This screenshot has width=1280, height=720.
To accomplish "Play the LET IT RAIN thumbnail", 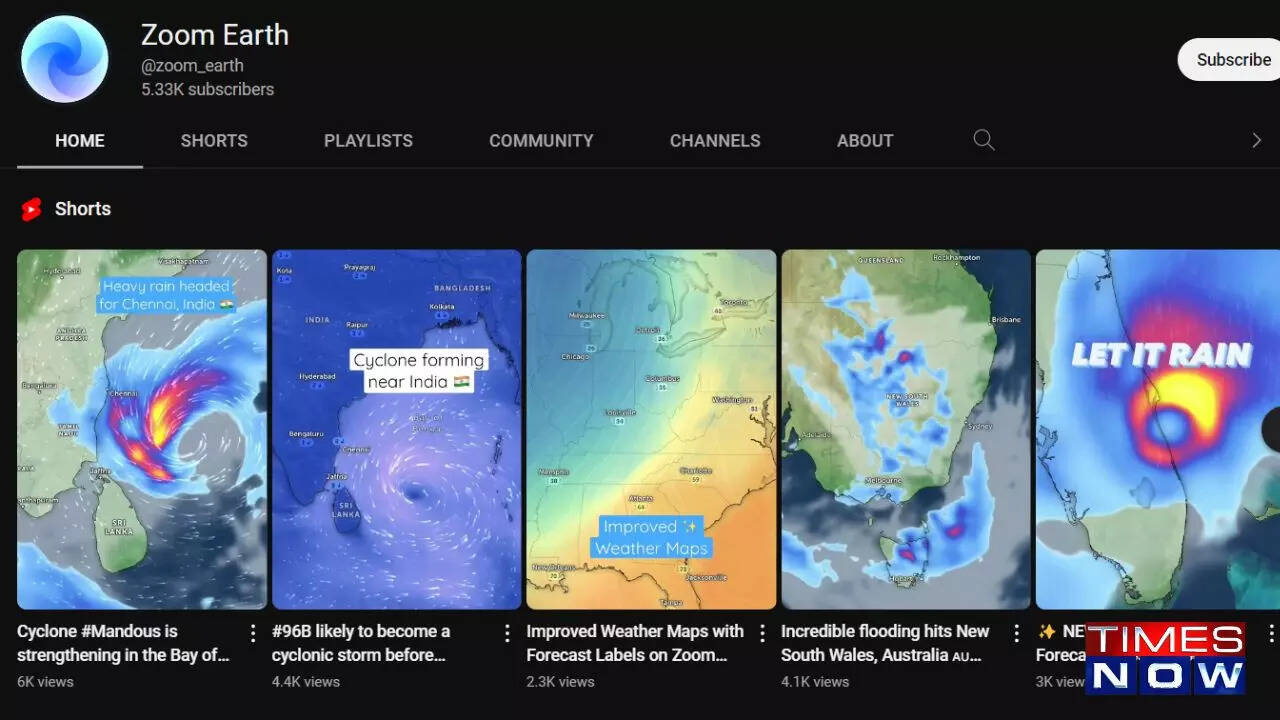I will [x=1158, y=429].
